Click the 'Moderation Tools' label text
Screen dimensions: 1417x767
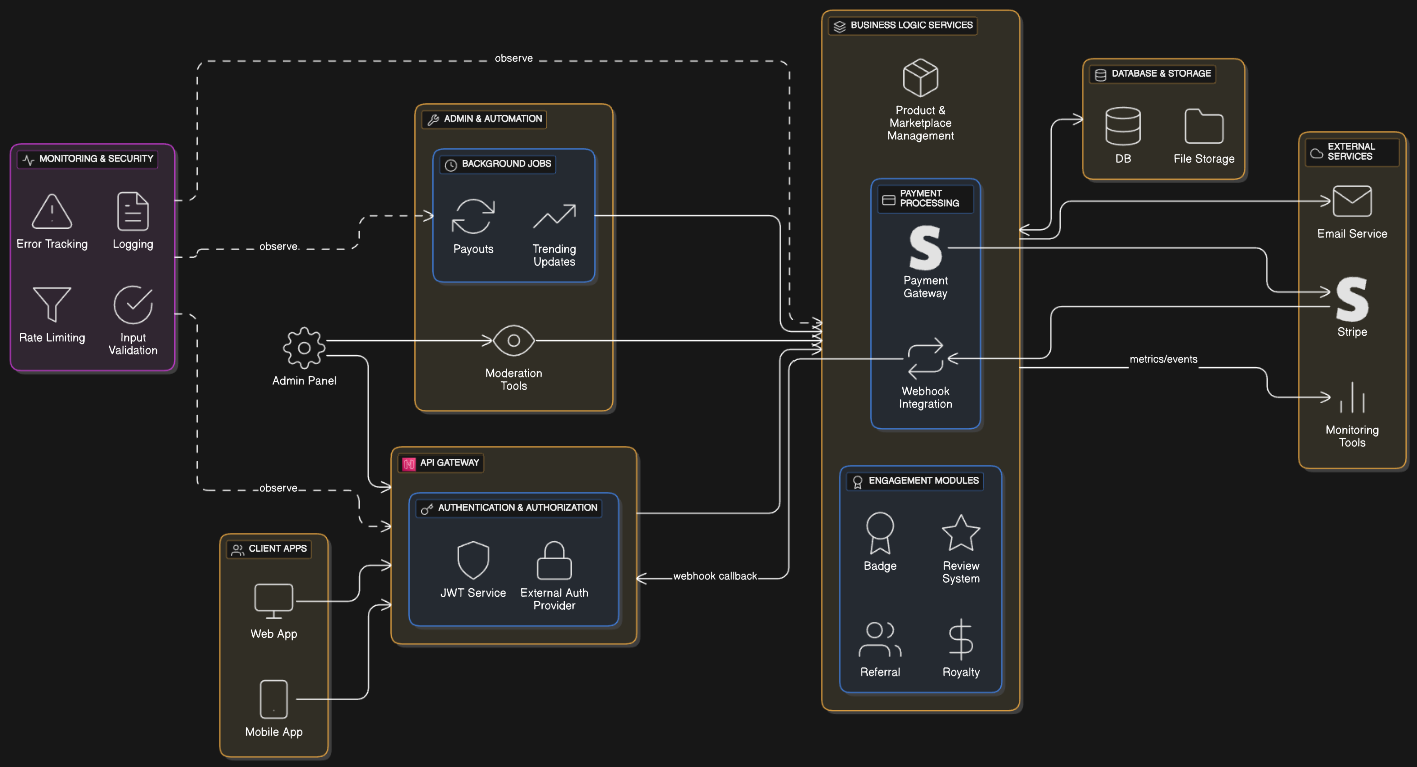click(x=514, y=379)
